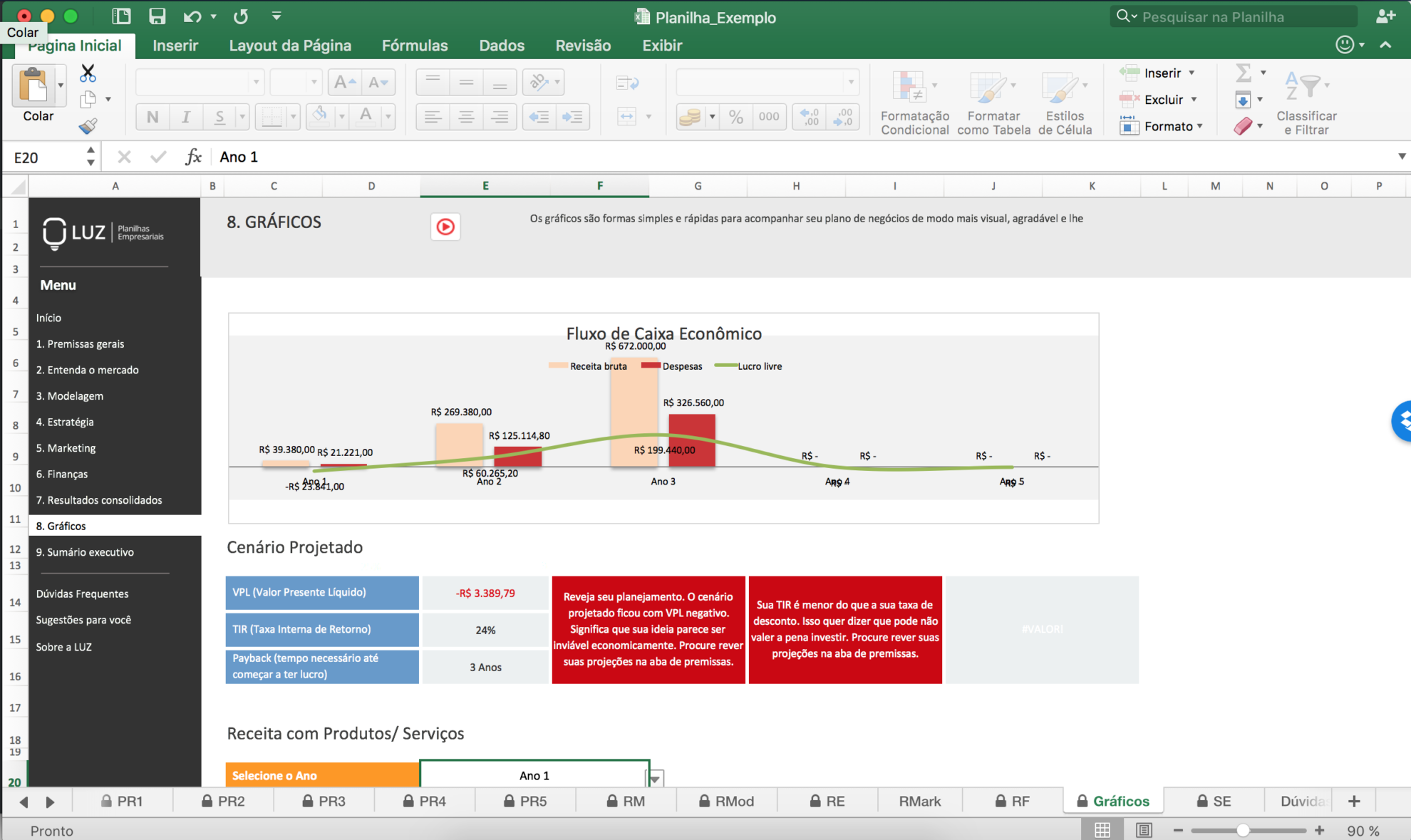Expand the formula bar chevron
1411x840 pixels.
pos(1401,157)
